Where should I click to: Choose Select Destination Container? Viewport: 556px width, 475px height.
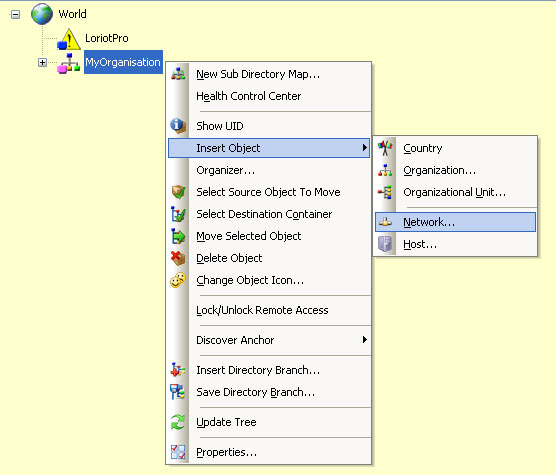point(269,214)
